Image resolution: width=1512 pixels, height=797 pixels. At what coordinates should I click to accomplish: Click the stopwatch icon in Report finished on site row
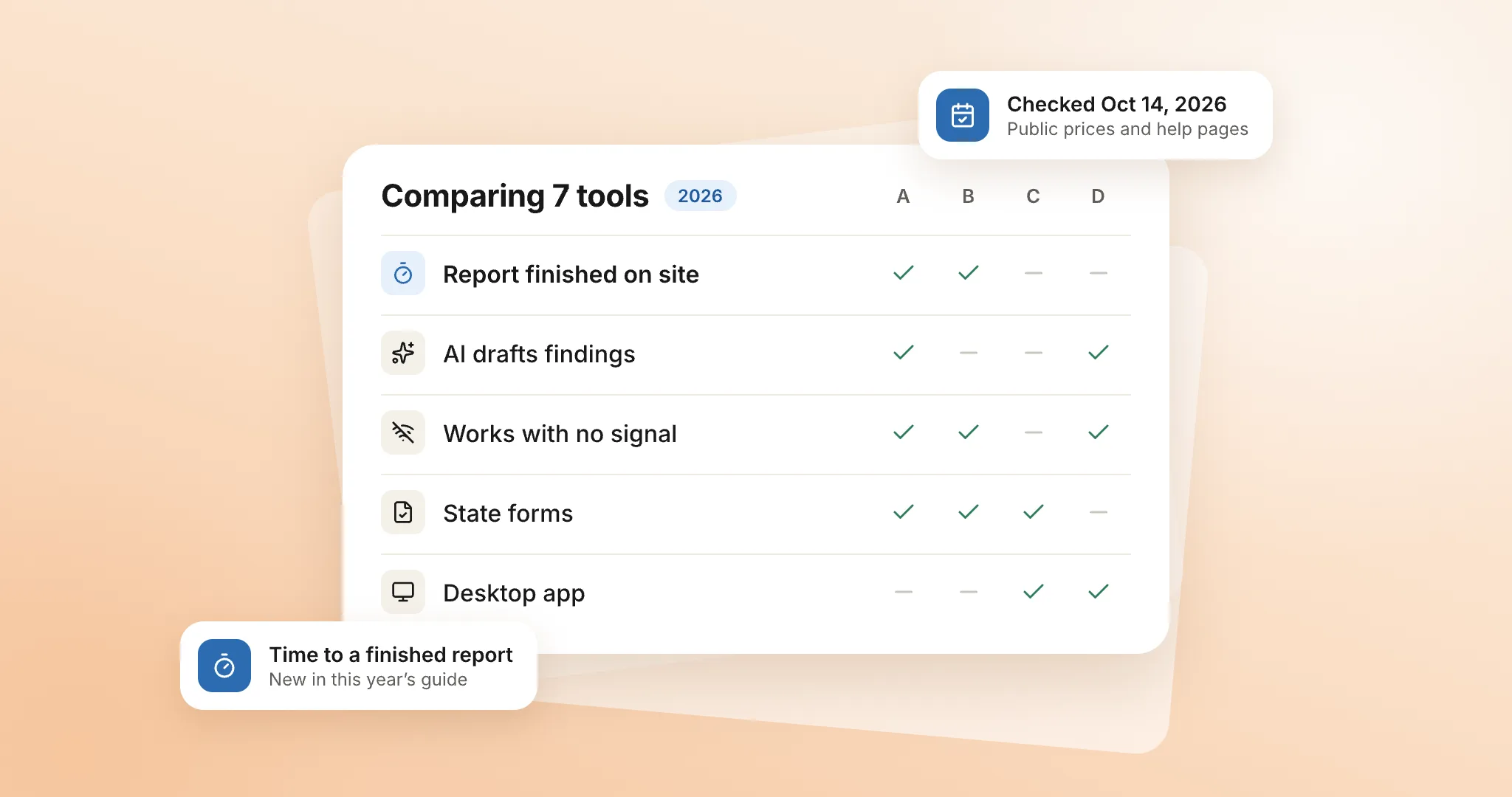coord(403,273)
